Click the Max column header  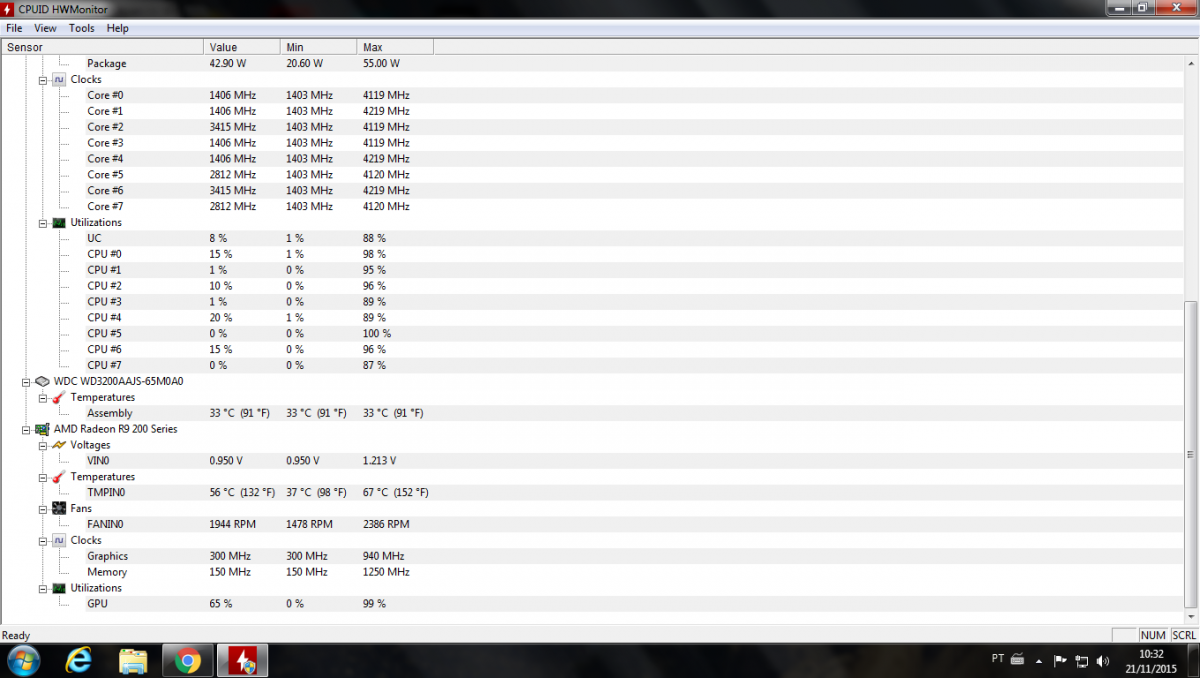point(395,47)
